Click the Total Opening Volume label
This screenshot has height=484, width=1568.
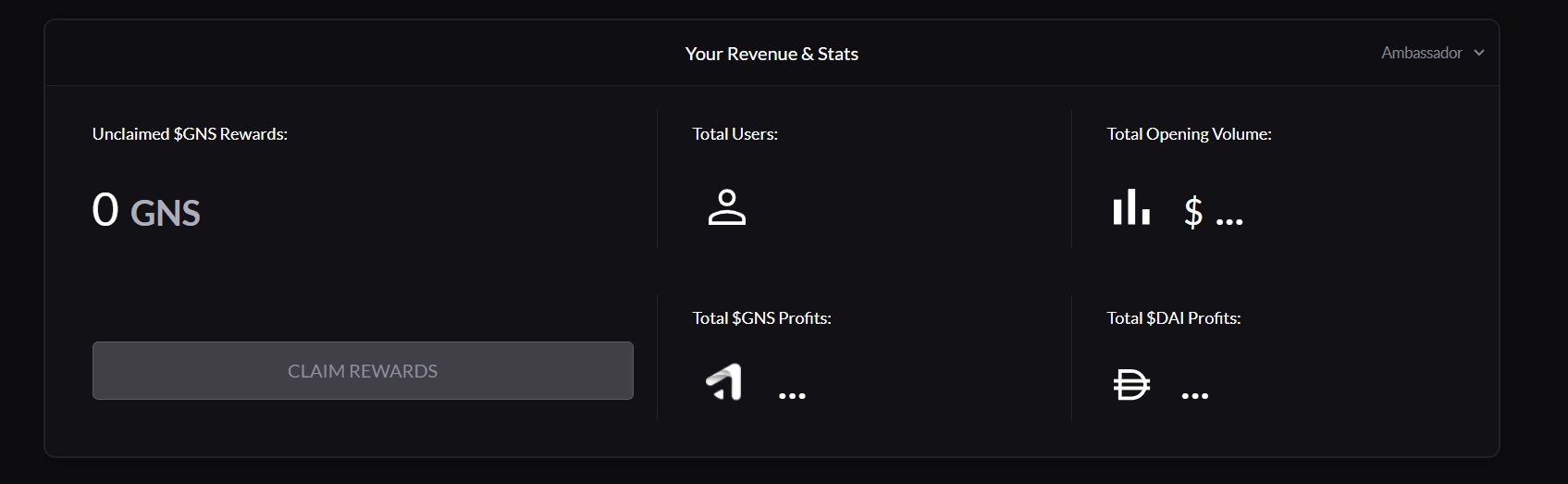pos(1190,134)
